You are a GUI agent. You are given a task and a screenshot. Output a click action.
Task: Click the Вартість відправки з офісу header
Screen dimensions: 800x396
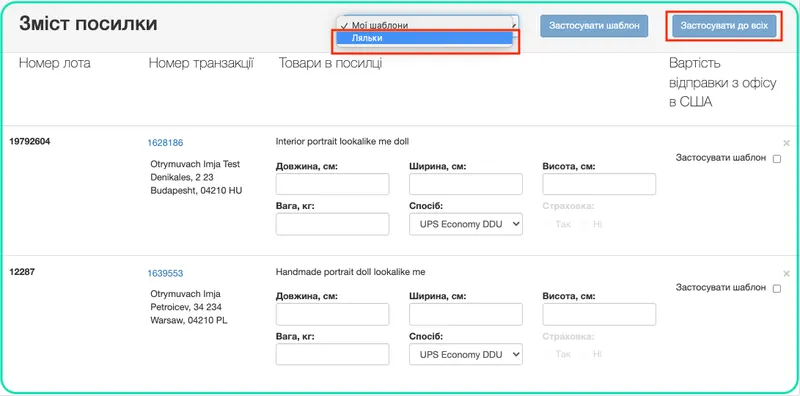722,83
